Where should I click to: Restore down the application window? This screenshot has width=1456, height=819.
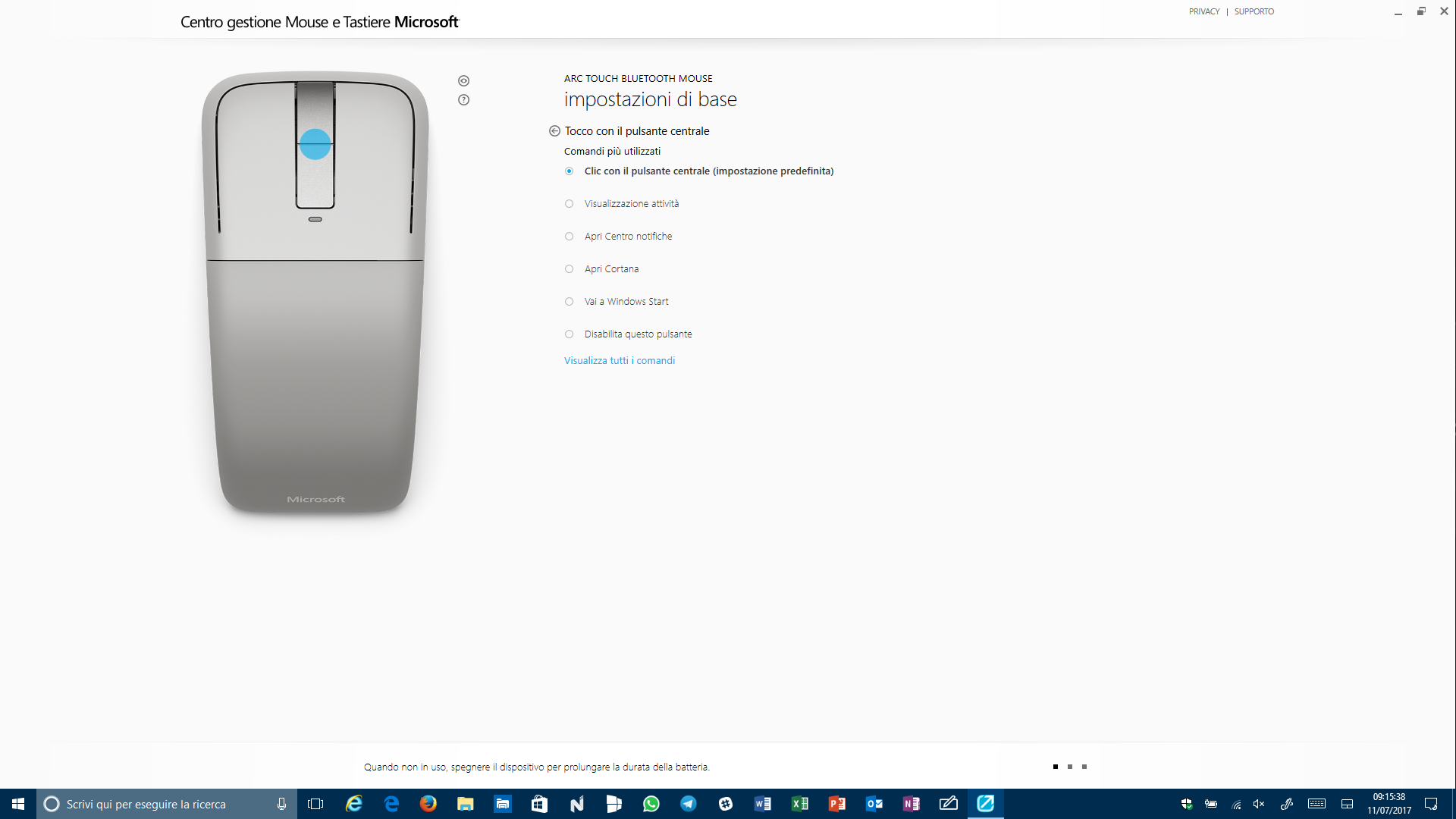pyautogui.click(x=1421, y=11)
